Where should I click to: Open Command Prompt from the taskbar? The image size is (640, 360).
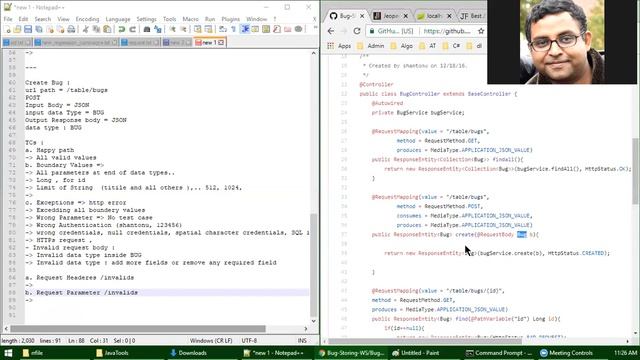coord(499,353)
